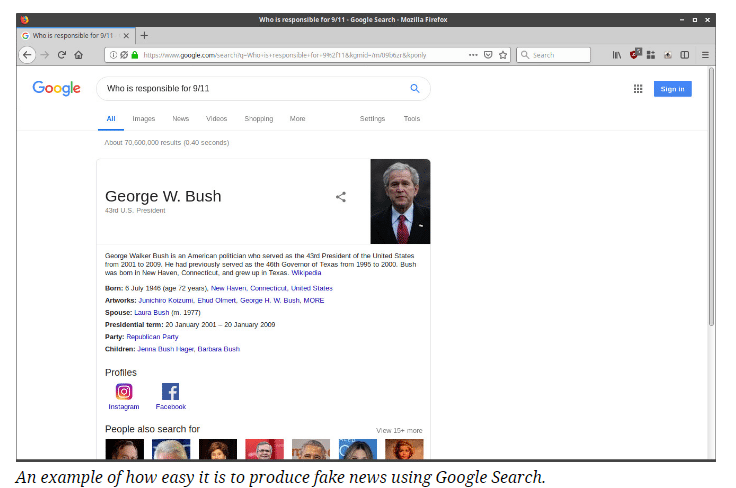Bookmark this page with the star
The image size is (736, 488).
point(503,55)
